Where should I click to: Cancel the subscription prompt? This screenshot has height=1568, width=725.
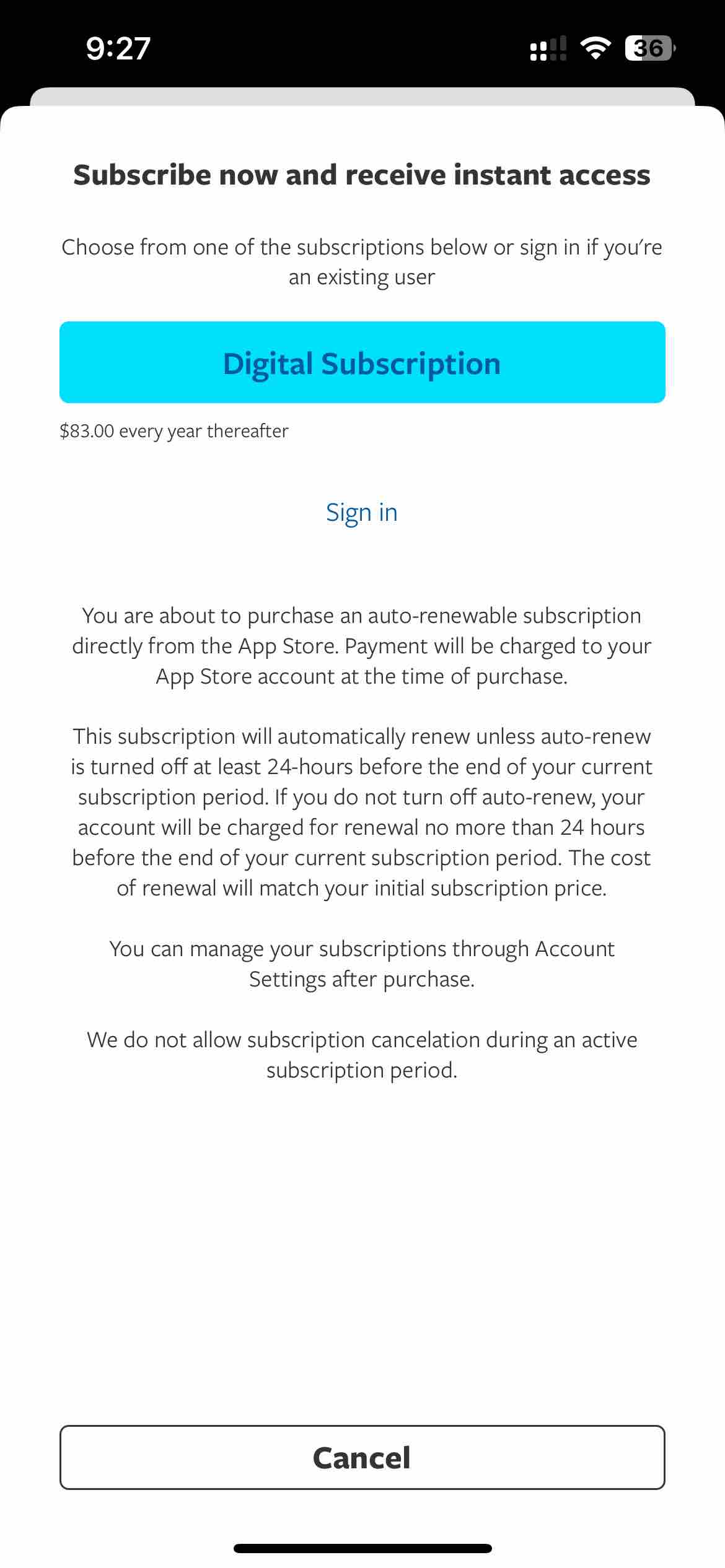[x=362, y=1457]
